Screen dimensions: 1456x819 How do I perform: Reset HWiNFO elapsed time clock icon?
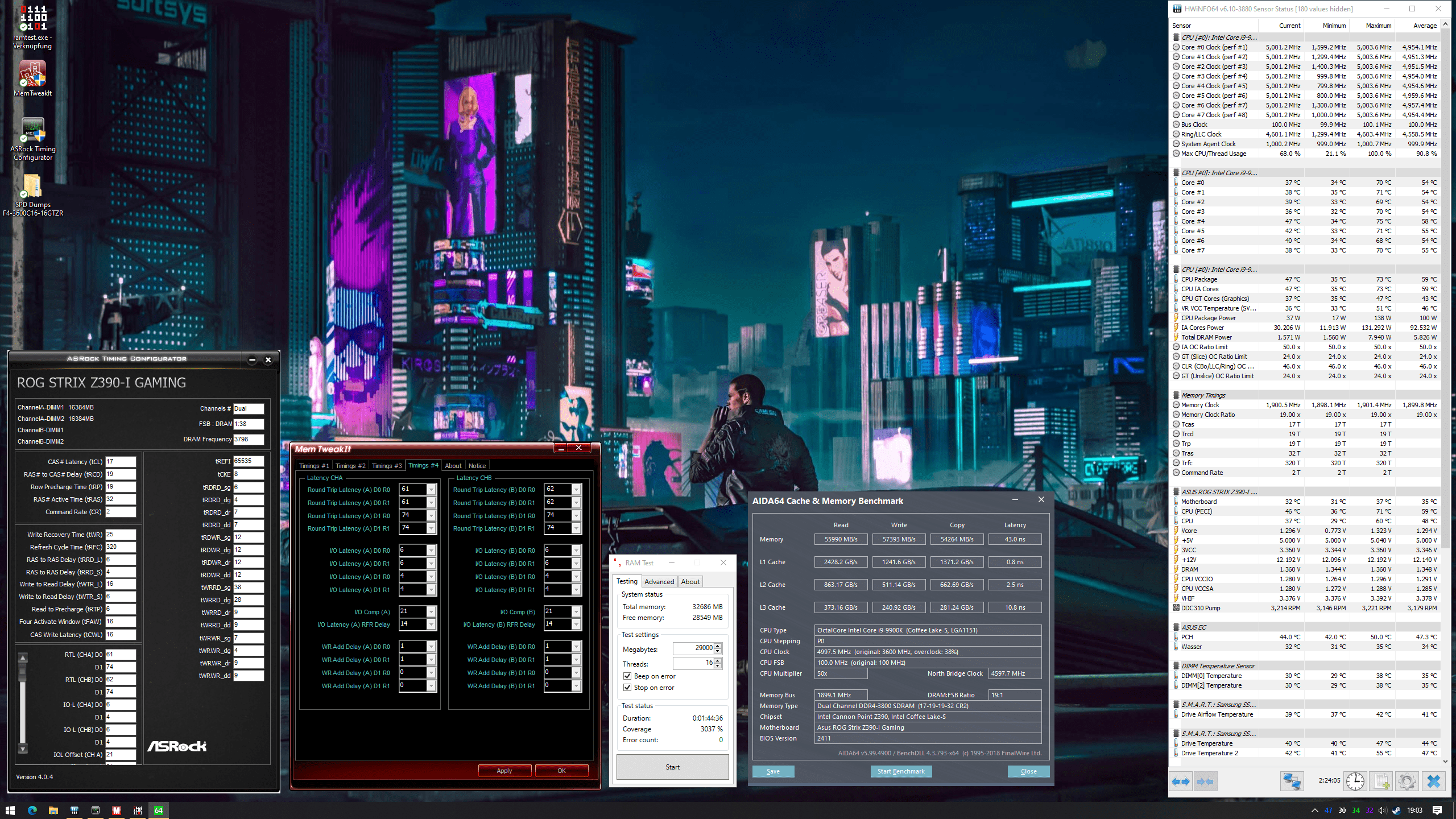(x=1355, y=781)
